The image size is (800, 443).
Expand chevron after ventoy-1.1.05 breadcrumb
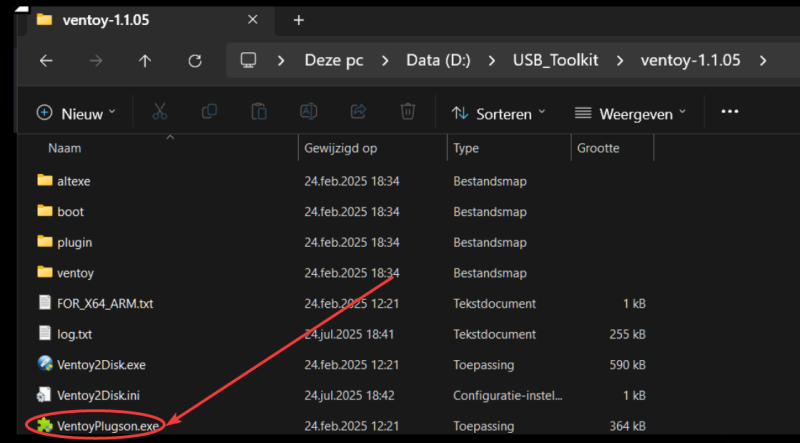763,61
